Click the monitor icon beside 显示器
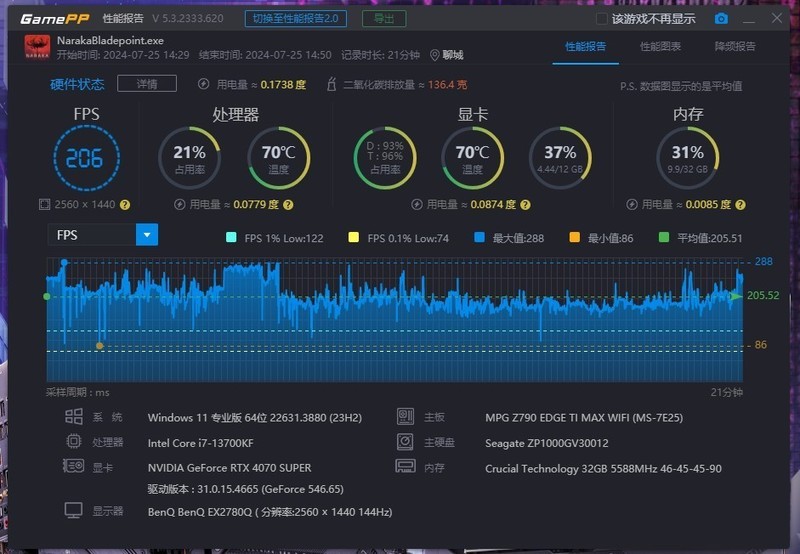 tap(73, 510)
